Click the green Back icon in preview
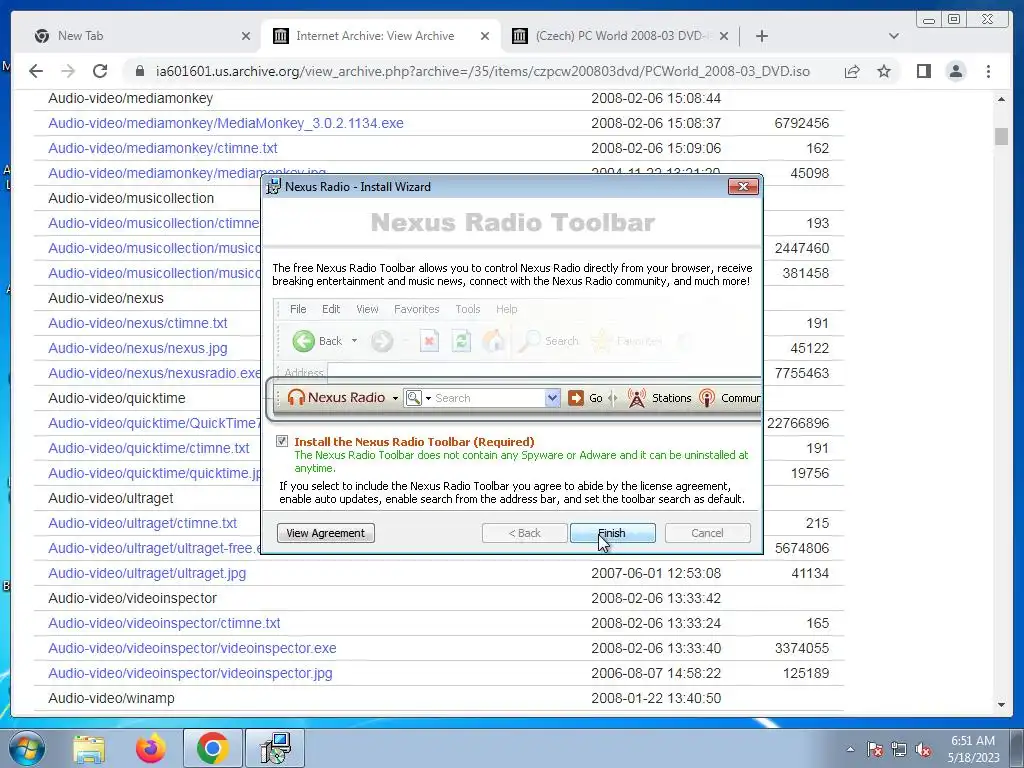 point(304,341)
